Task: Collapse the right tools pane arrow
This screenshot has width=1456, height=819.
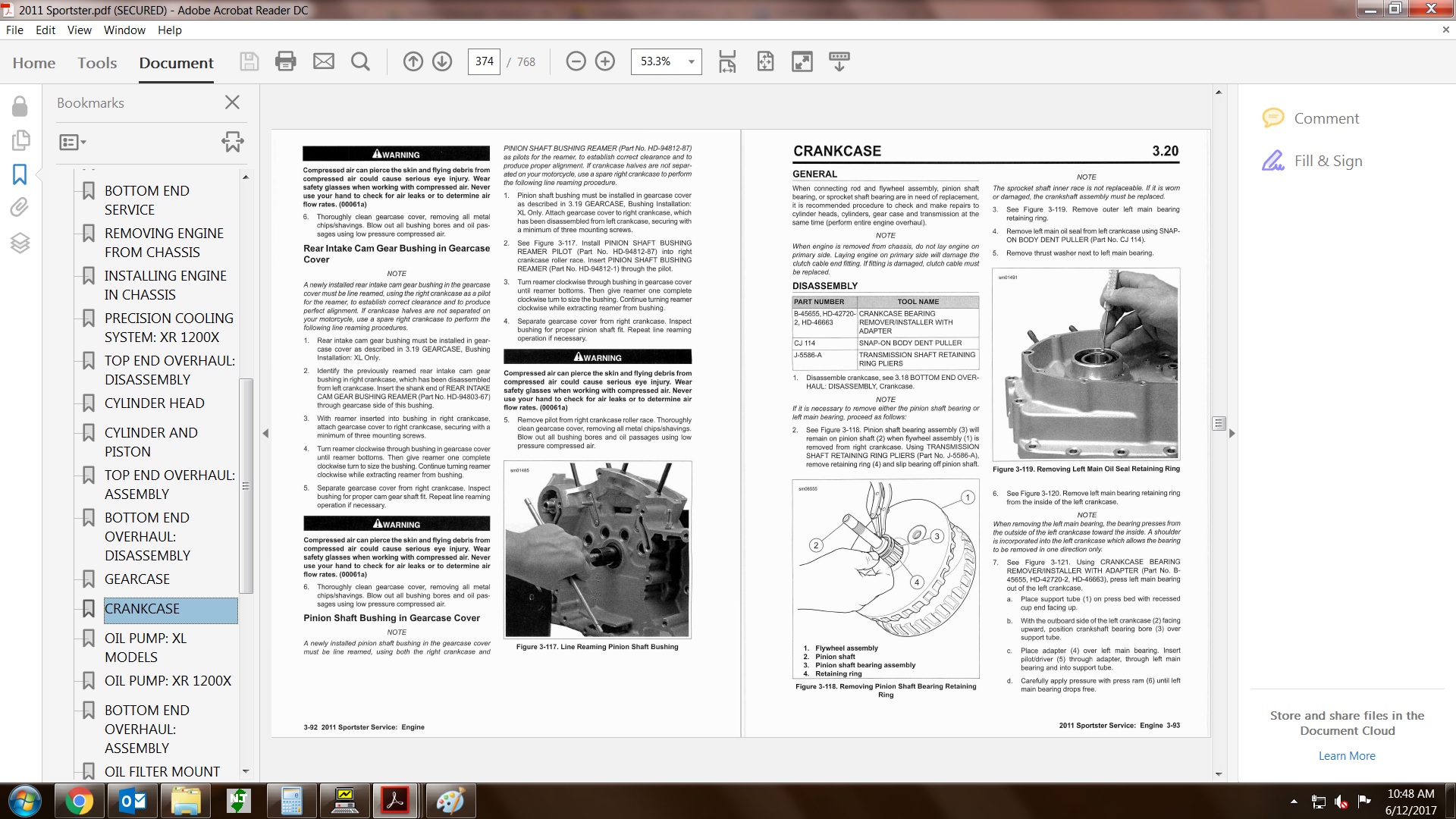Action: [1232, 433]
